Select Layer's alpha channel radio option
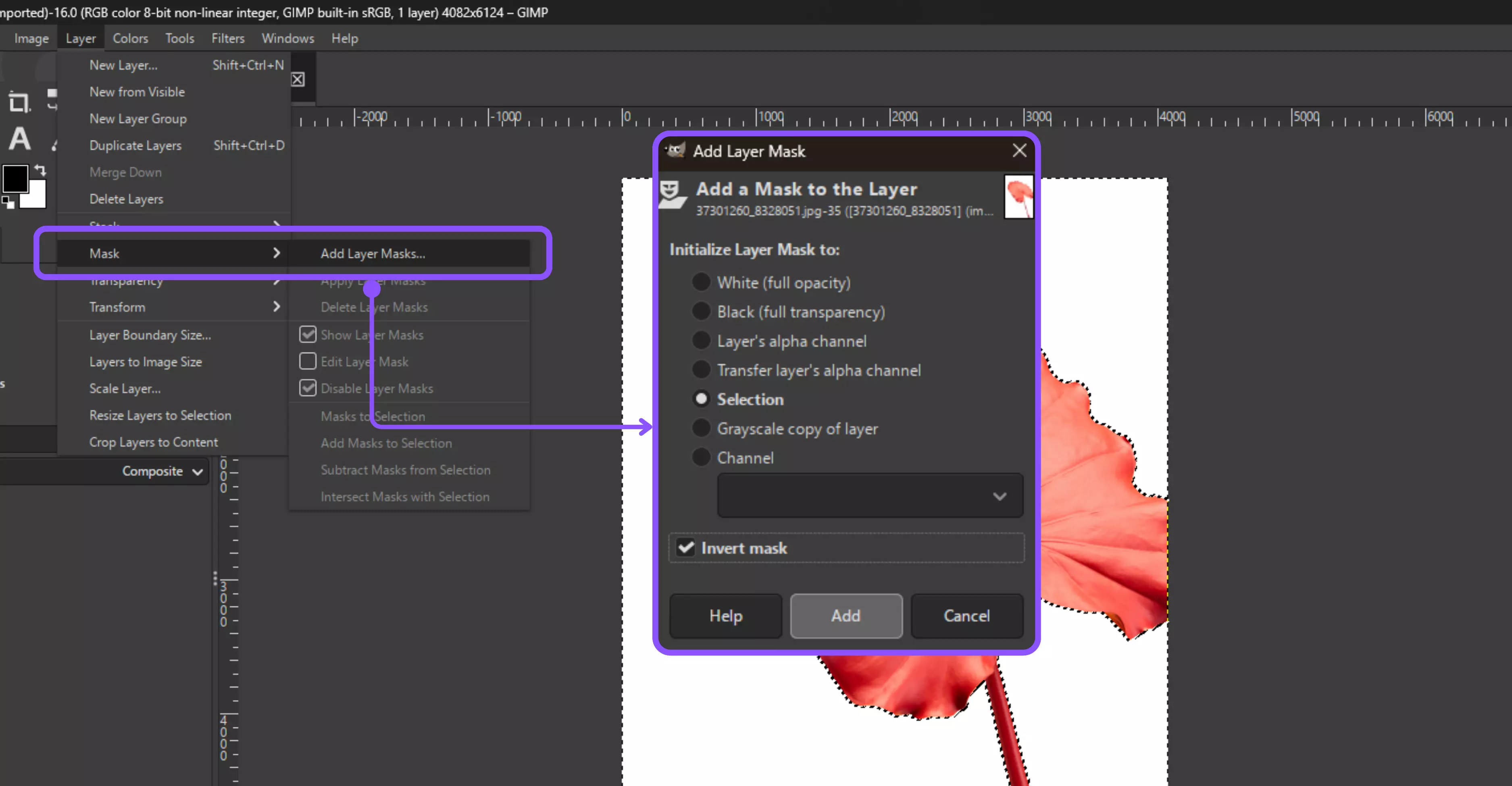 (701, 340)
